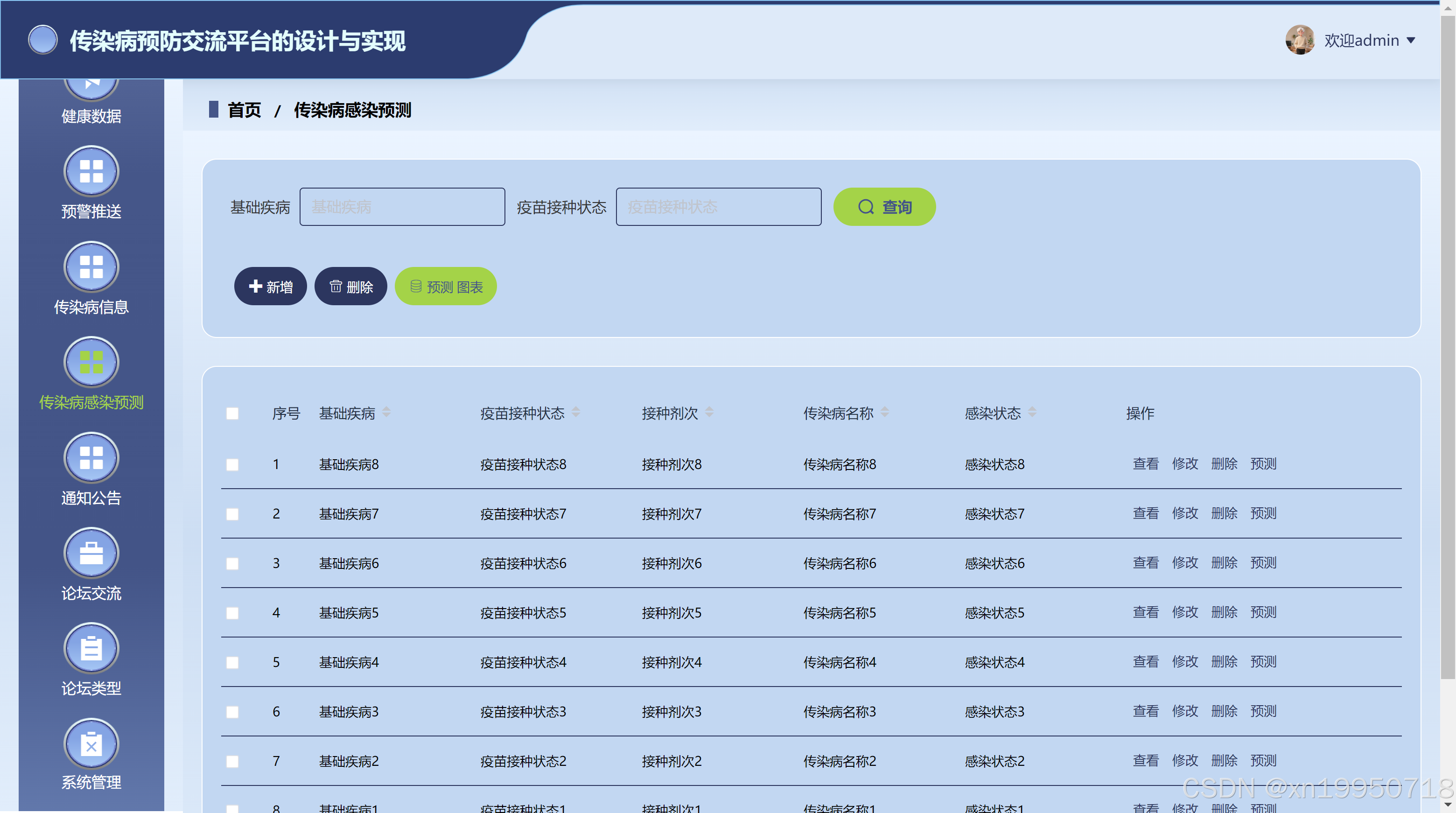Click cell 接种剂次6
The width and height of the screenshot is (1456, 813).
(672, 563)
